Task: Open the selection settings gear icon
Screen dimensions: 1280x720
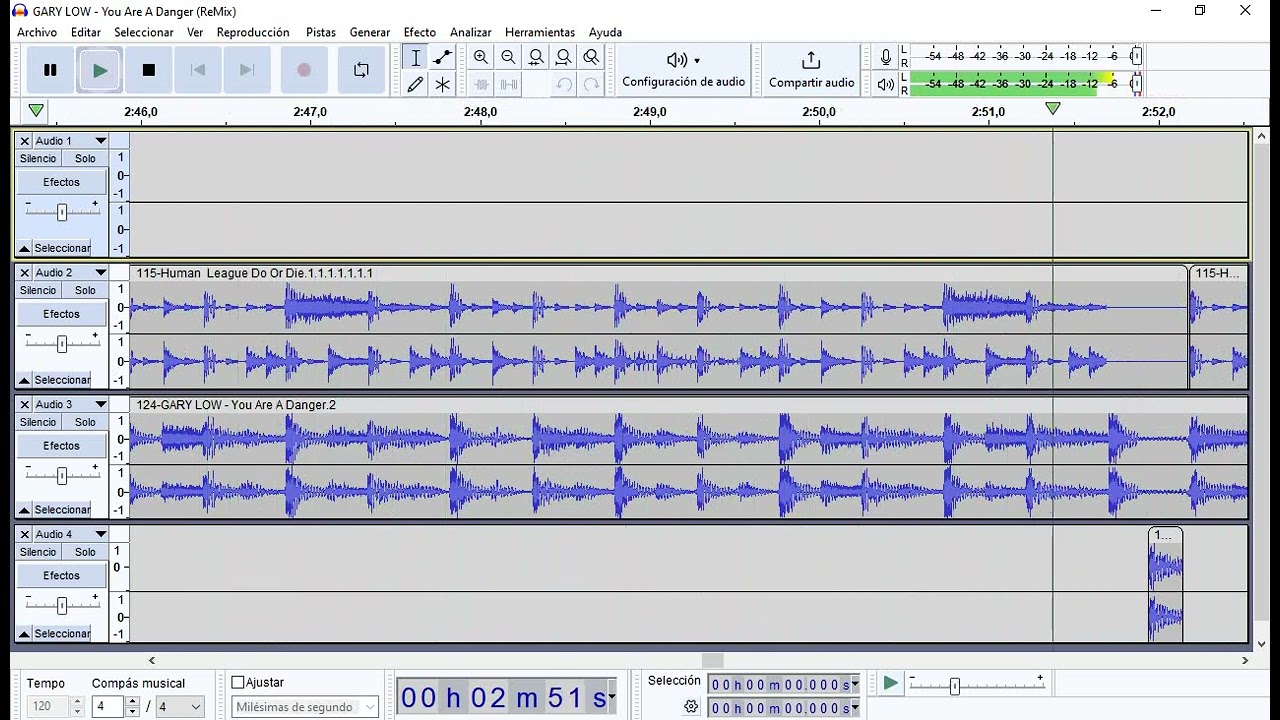Action: click(x=691, y=707)
